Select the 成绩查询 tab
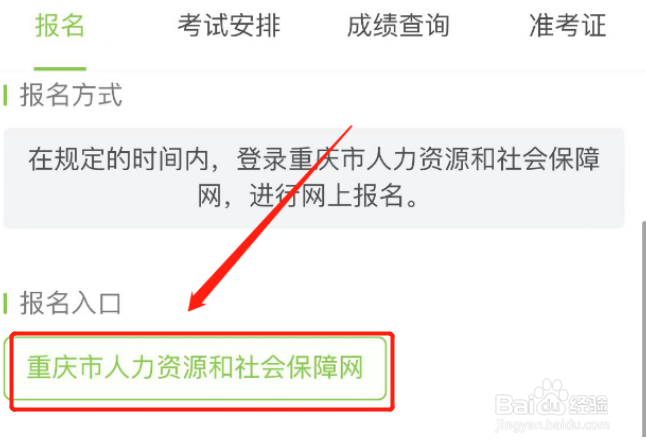Image resolution: width=646 pixels, height=448 pixels. tap(398, 26)
